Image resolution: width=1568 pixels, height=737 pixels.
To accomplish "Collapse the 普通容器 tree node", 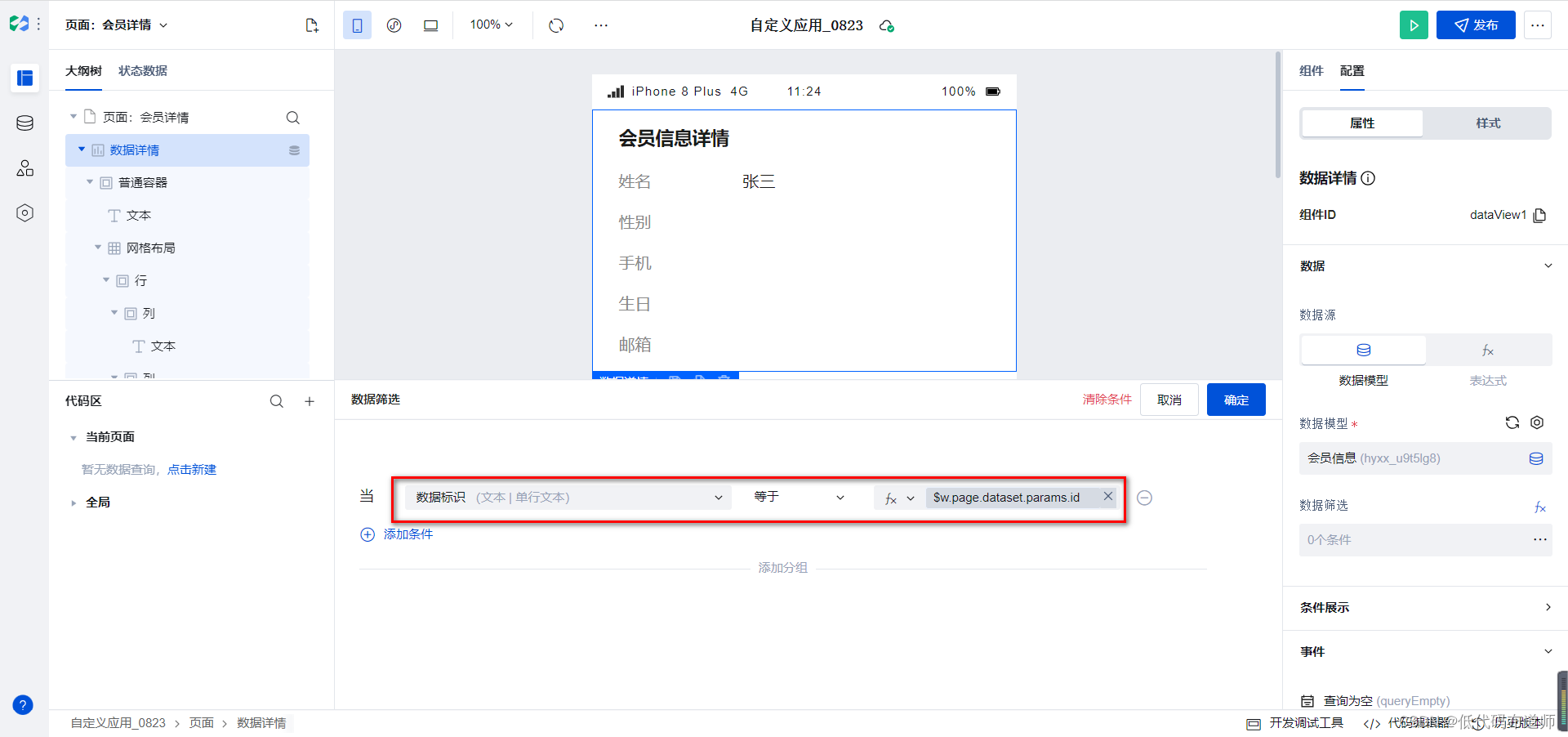I will point(90,182).
